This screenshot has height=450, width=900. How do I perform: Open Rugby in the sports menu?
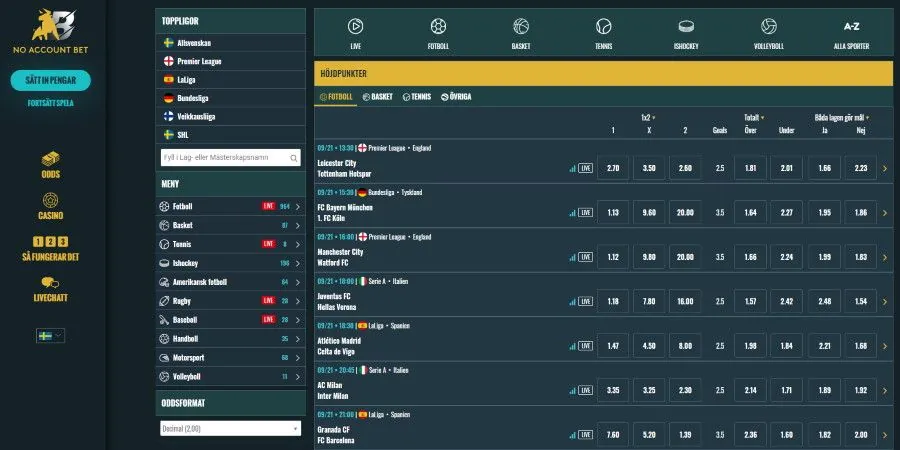[x=230, y=301]
